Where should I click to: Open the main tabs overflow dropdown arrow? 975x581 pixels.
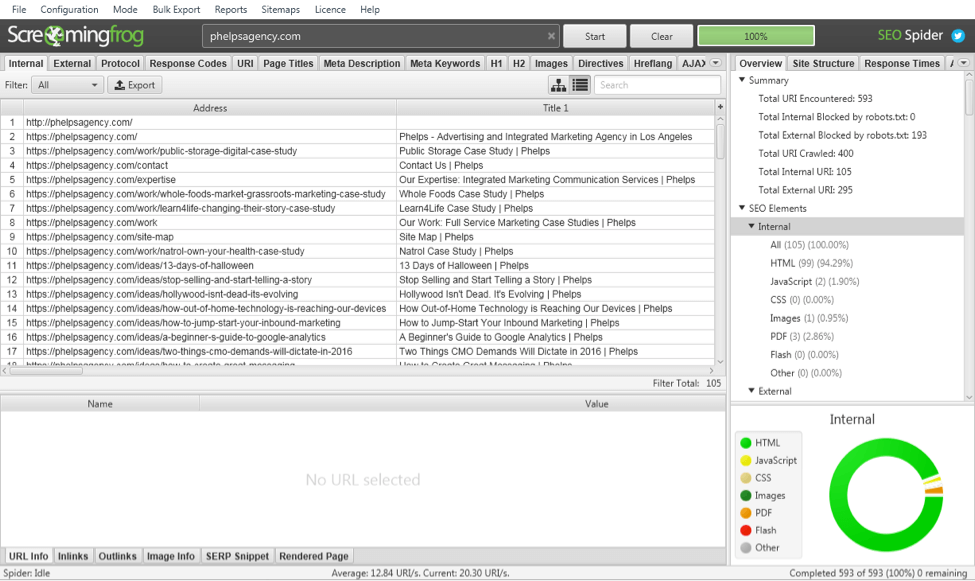716,63
